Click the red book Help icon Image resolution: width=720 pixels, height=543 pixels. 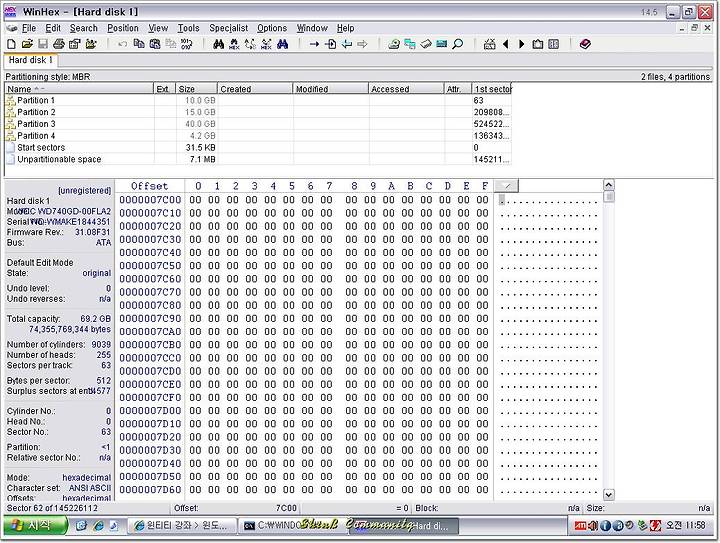click(585, 44)
